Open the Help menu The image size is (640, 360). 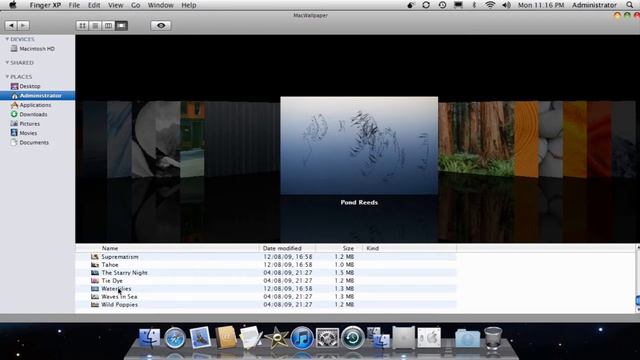pos(189,5)
